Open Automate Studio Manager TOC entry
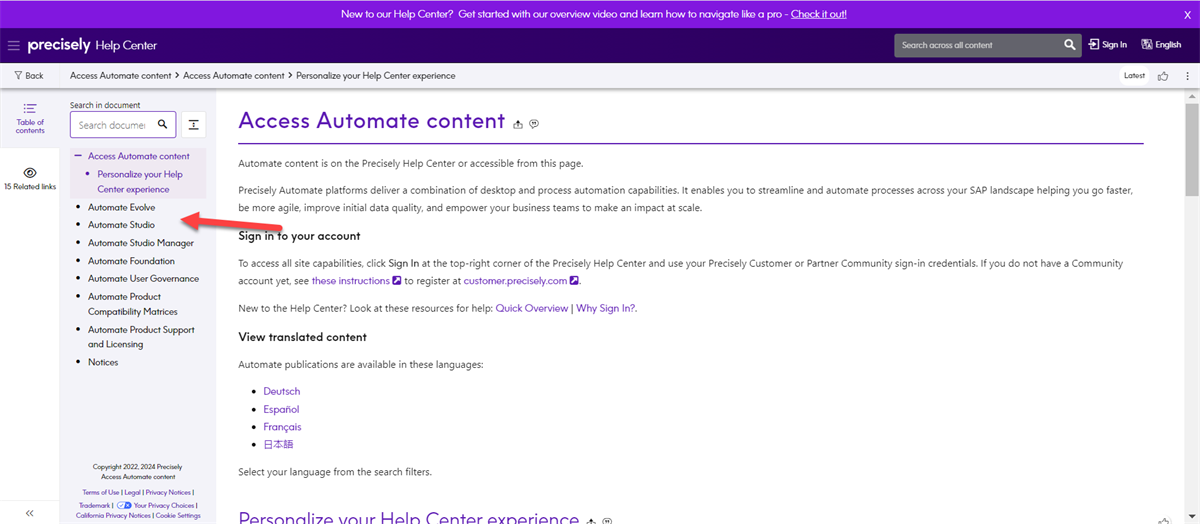Viewport: 1200px width, 524px height. [x=141, y=243]
